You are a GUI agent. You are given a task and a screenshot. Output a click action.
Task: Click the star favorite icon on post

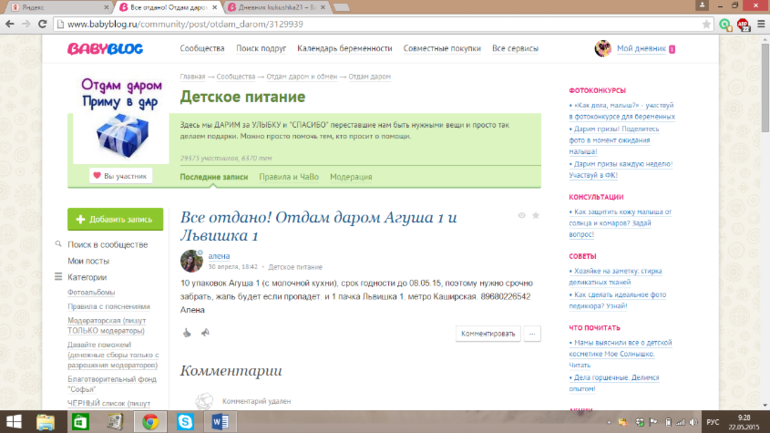[x=536, y=215]
